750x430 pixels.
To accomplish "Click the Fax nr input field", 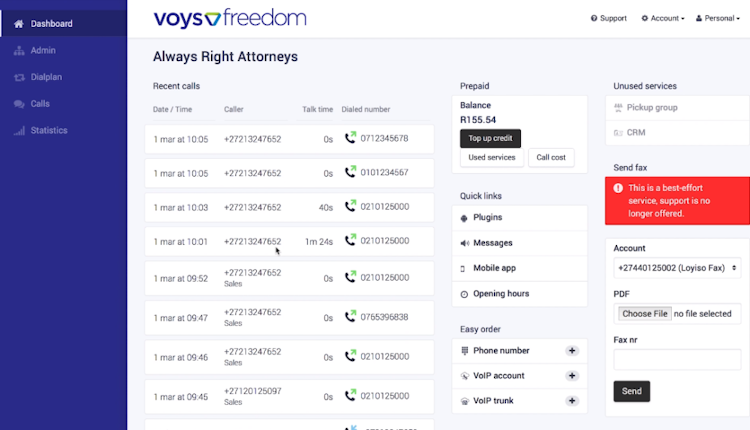I will (677, 359).
